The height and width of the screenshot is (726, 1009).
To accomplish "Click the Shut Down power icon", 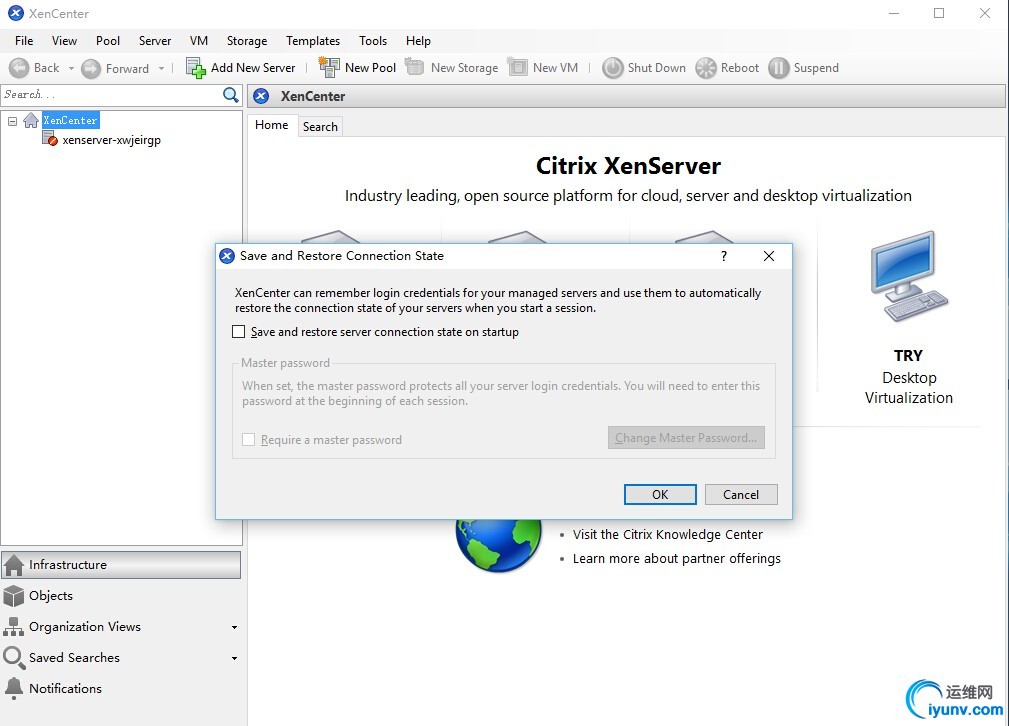I will 613,68.
